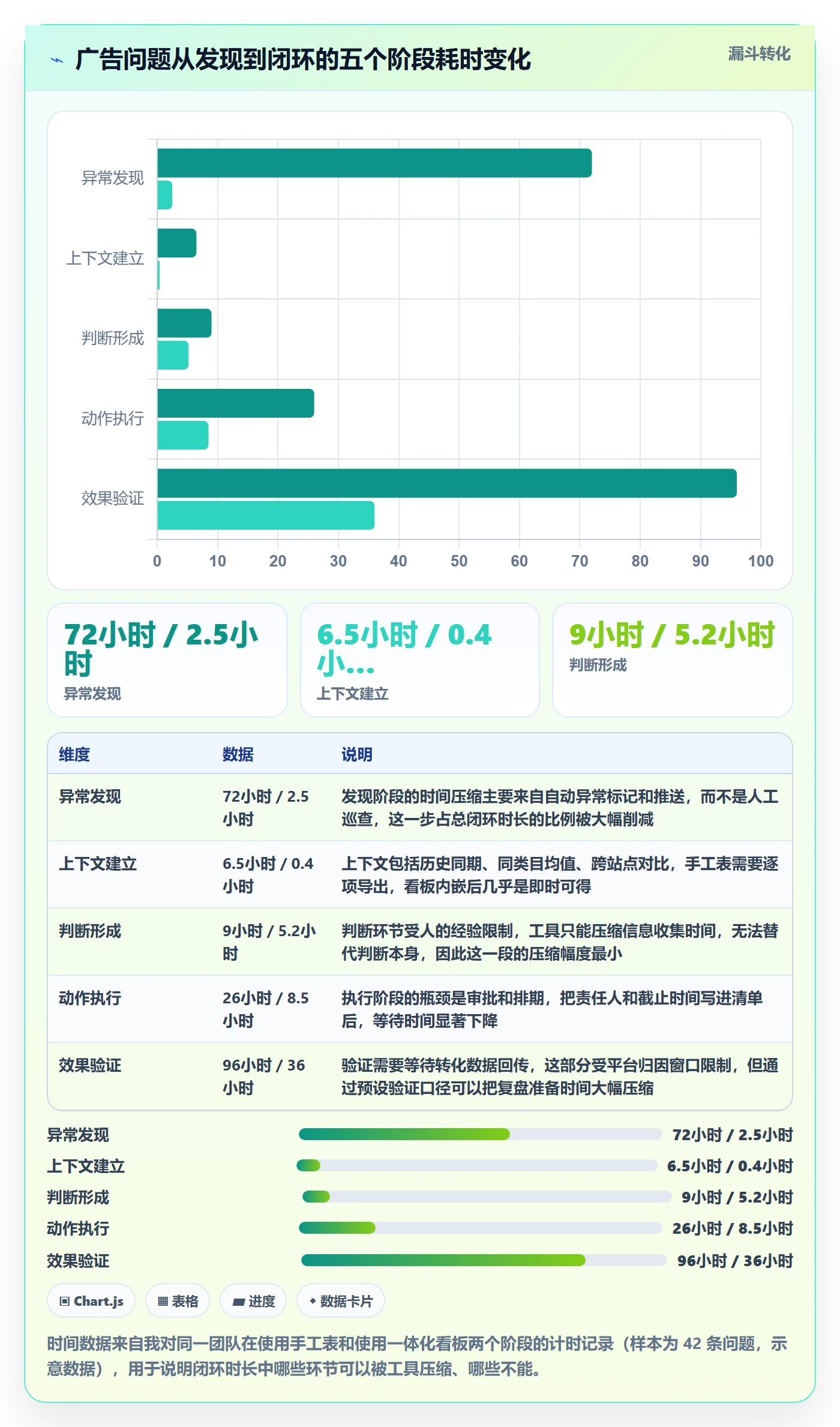Click the 说明 column header
Screen dimensions: 840x1427
point(357,754)
